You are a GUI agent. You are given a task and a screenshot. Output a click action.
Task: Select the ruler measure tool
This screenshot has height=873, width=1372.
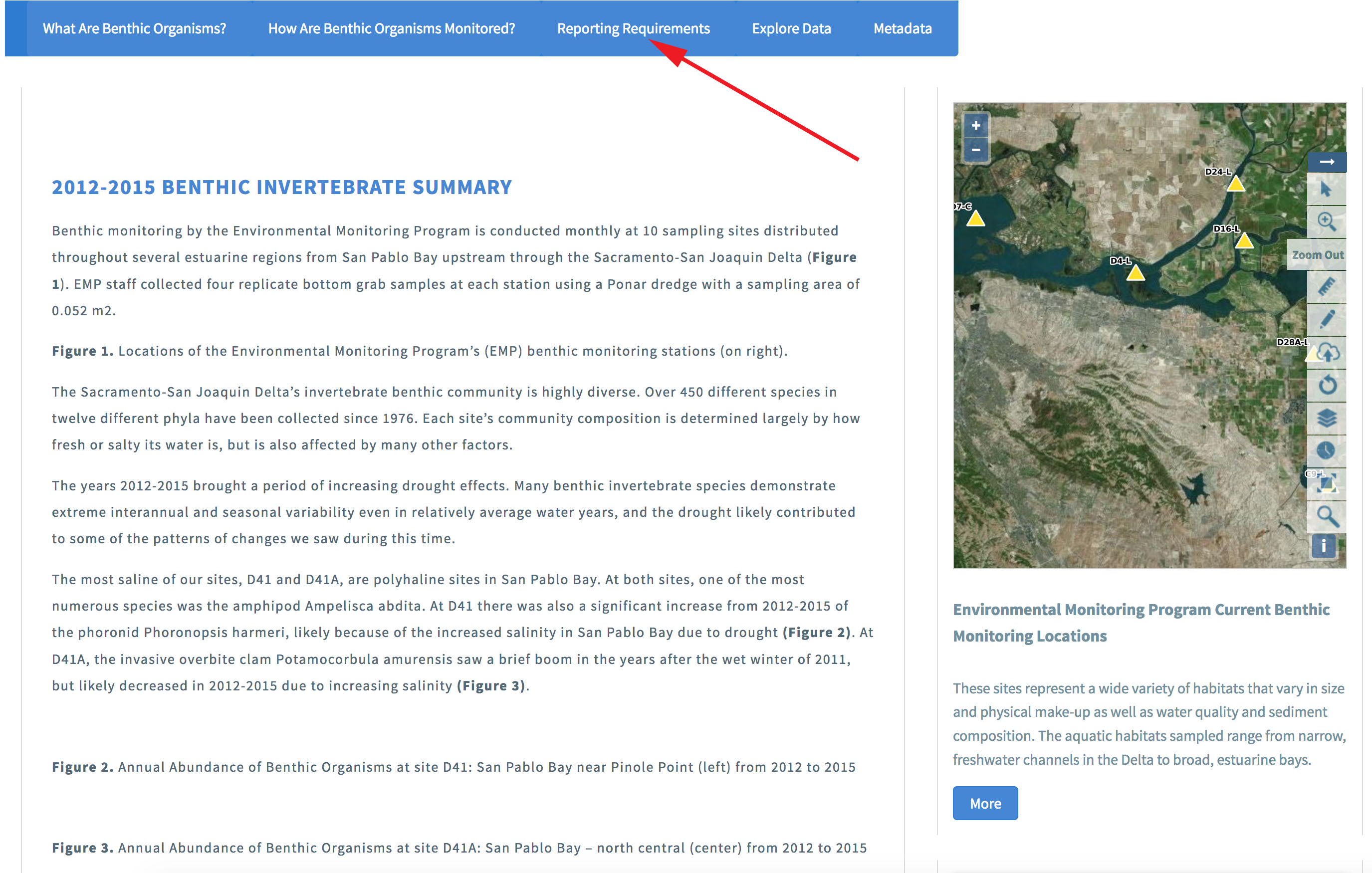tap(1327, 286)
